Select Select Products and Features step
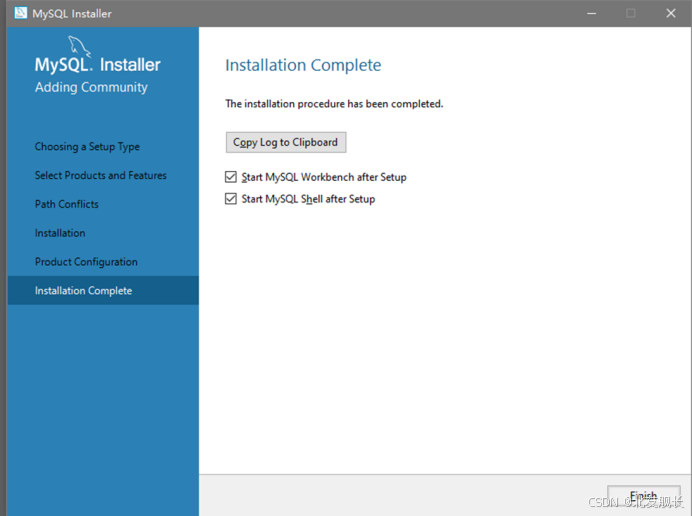Screen dimensions: 692x516 101,175
